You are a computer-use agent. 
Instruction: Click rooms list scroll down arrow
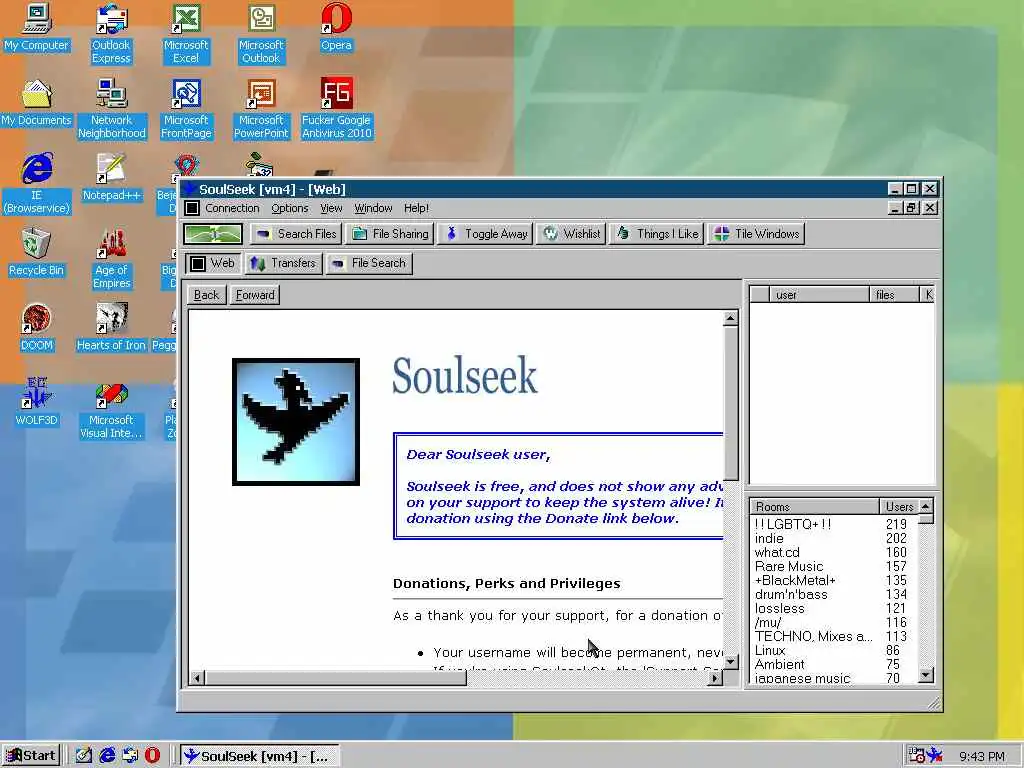point(925,675)
